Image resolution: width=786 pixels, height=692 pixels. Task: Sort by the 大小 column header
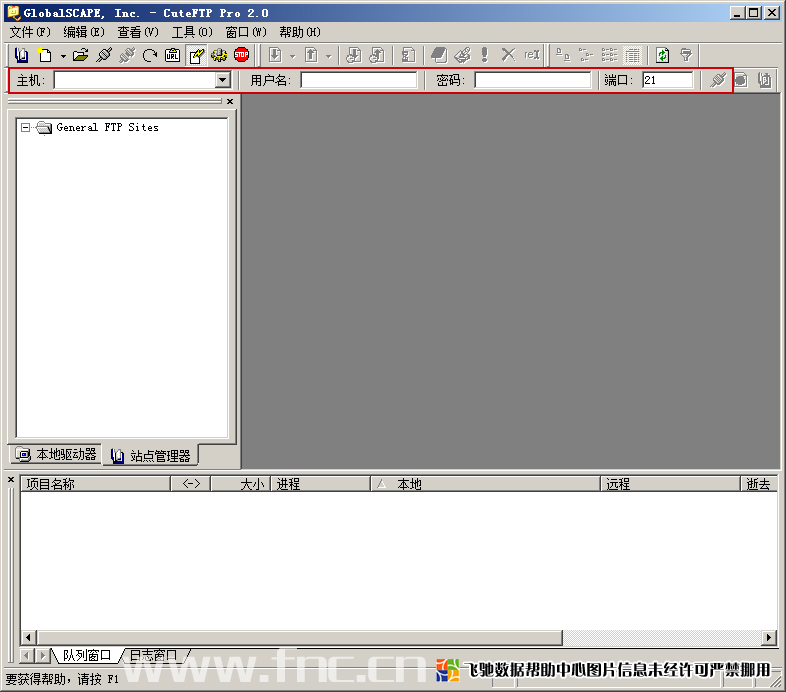click(x=241, y=484)
